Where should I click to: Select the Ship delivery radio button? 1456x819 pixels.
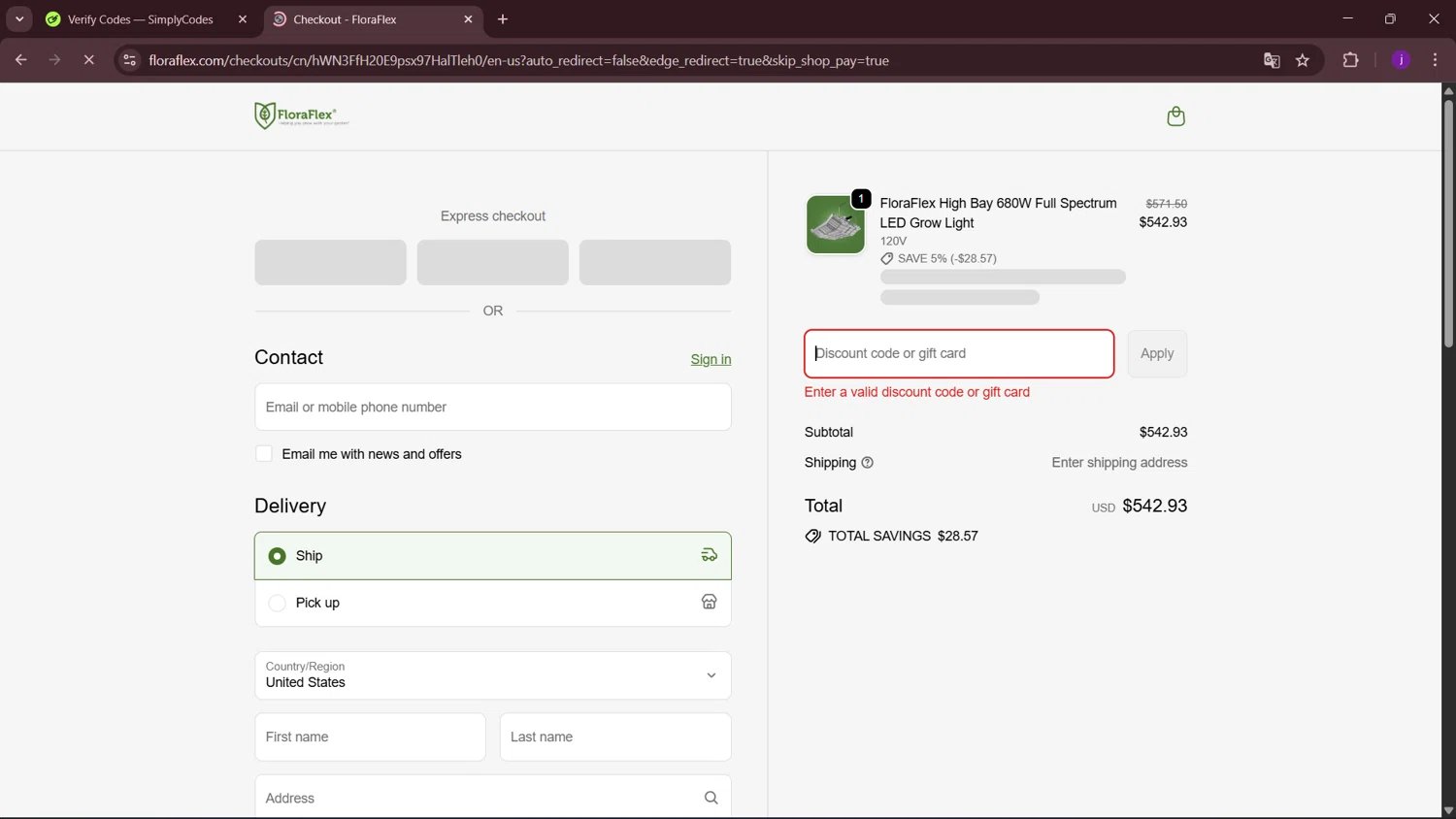(x=278, y=556)
